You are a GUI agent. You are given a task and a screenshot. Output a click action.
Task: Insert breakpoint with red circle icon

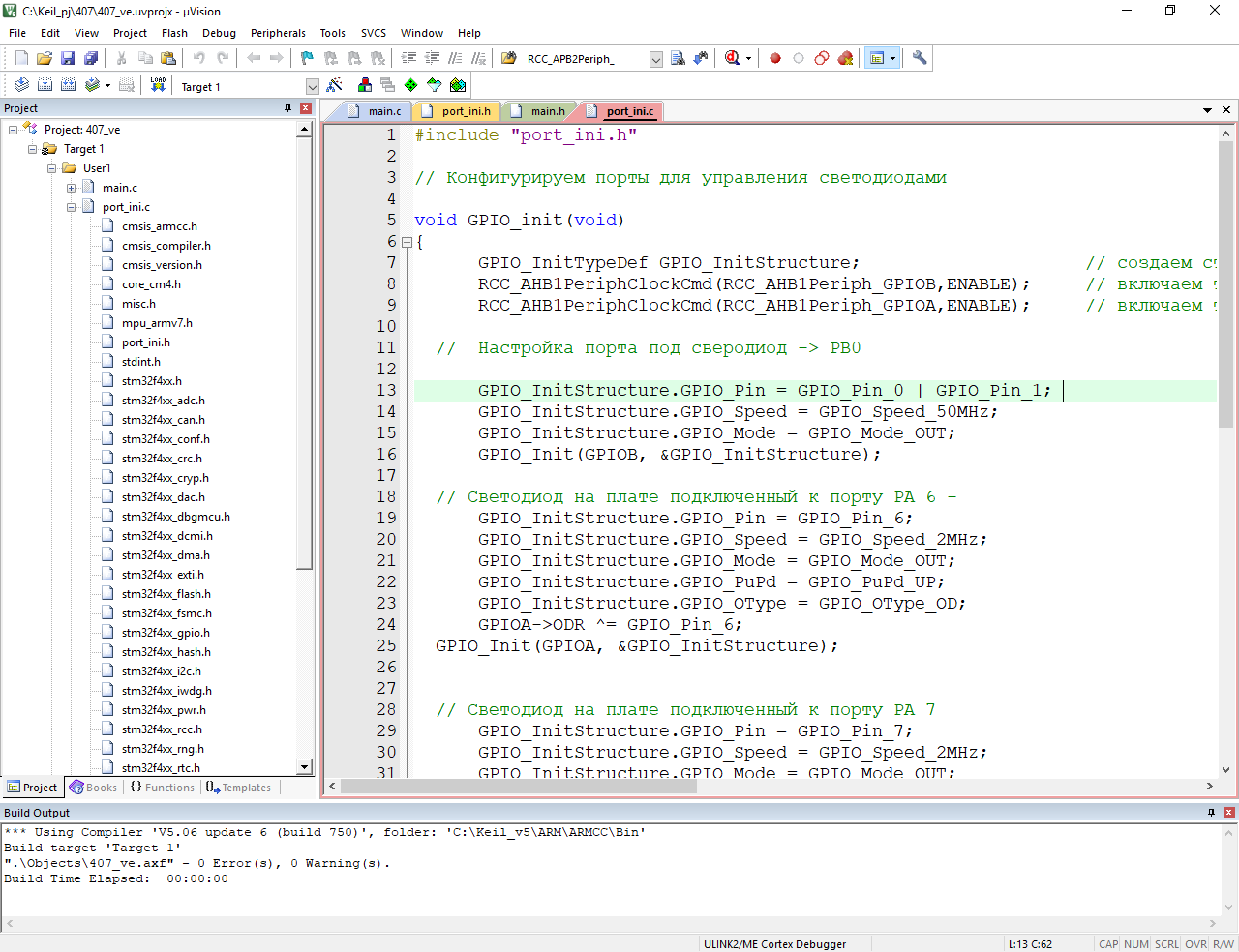(x=775, y=58)
